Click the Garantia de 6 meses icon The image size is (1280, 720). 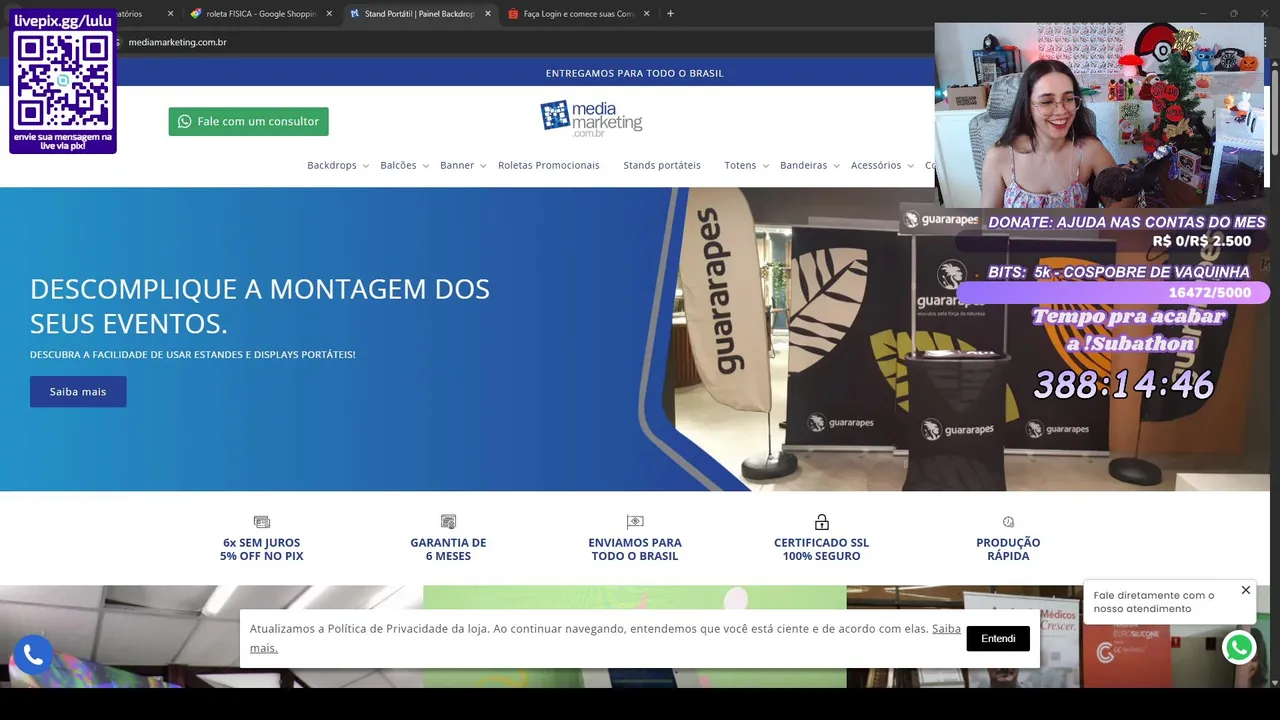(448, 522)
